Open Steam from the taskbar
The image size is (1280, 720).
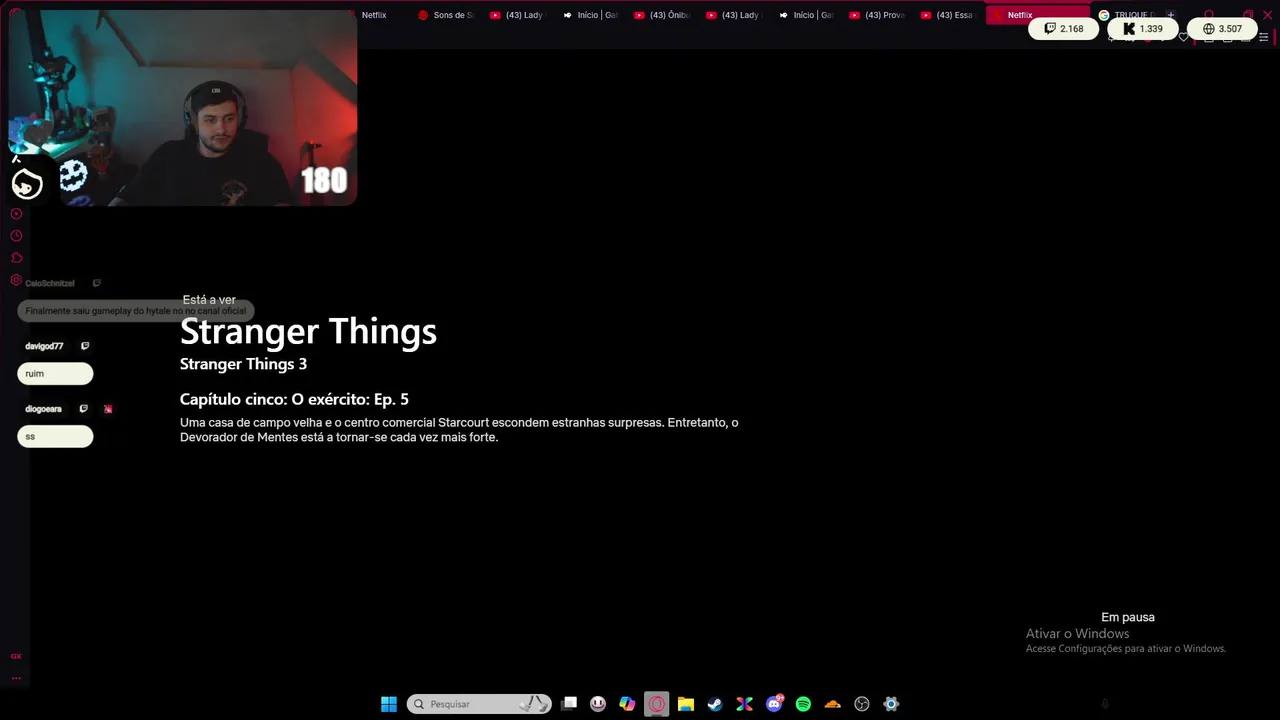pyautogui.click(x=715, y=704)
